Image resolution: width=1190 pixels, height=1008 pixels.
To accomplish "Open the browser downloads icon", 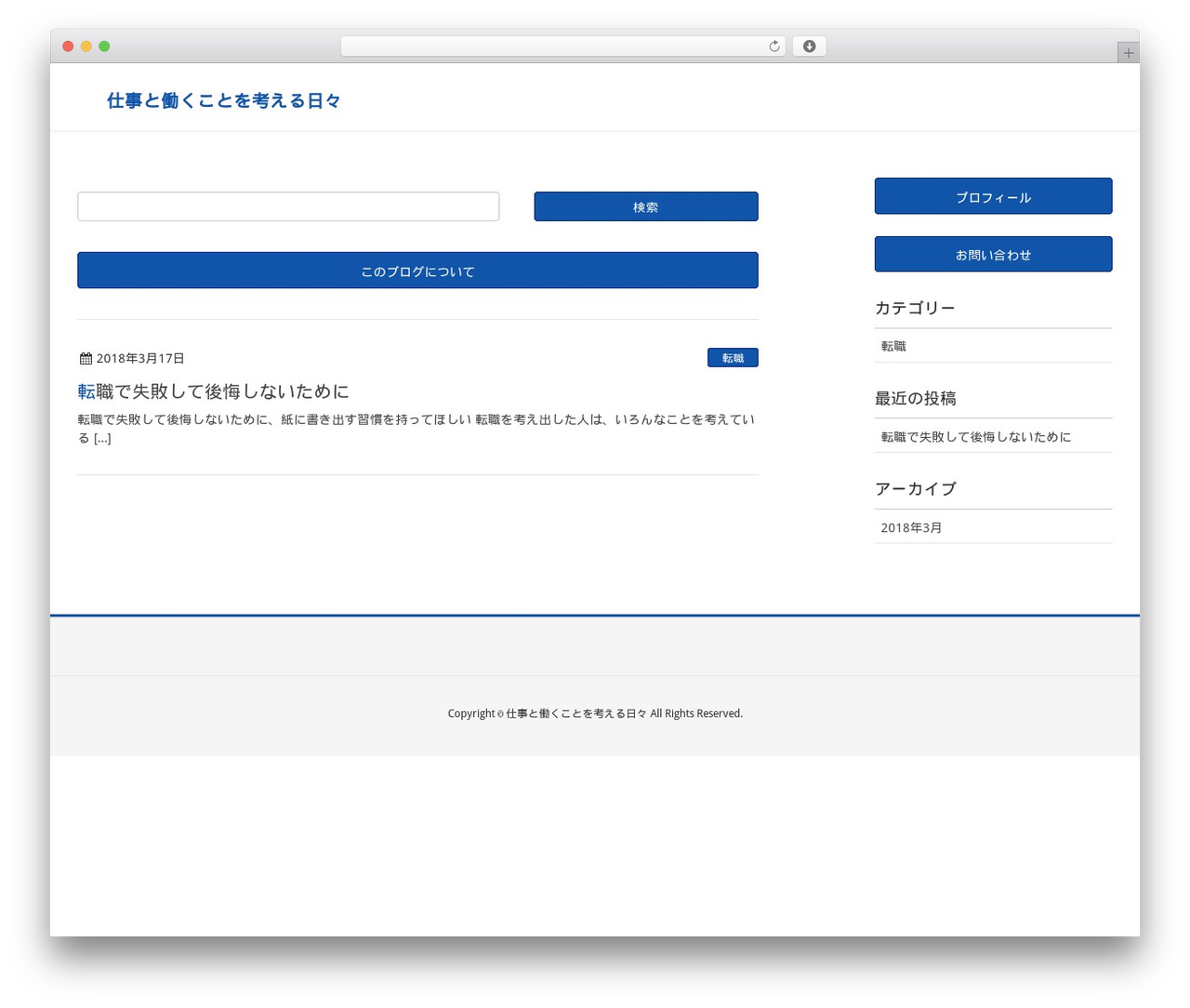I will (809, 46).
